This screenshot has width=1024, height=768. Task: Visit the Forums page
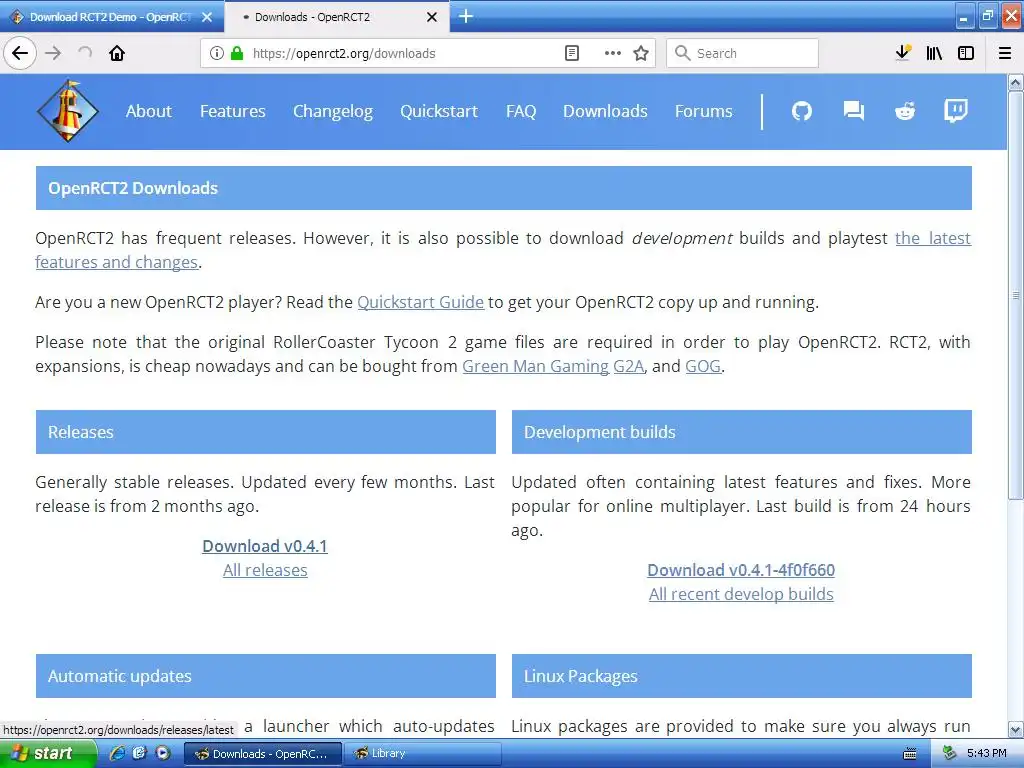click(x=703, y=111)
